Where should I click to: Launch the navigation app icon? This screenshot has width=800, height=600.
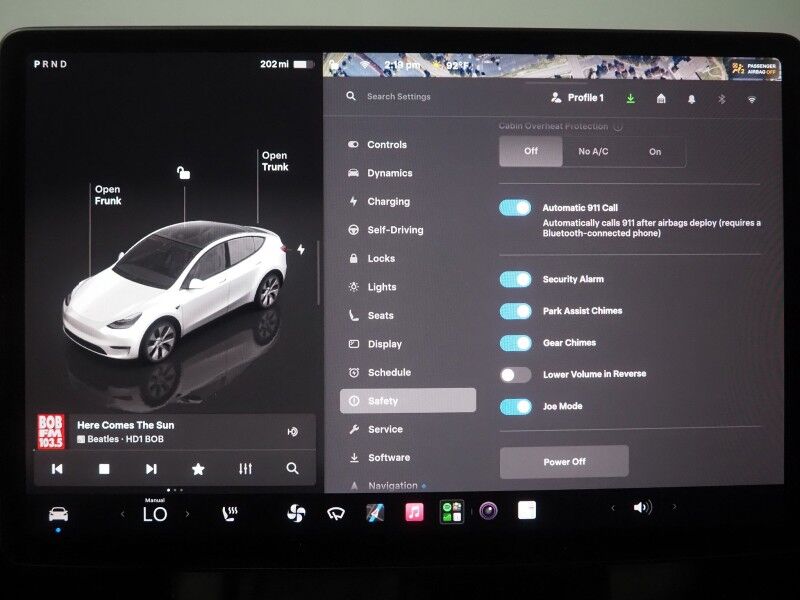tap(376, 513)
